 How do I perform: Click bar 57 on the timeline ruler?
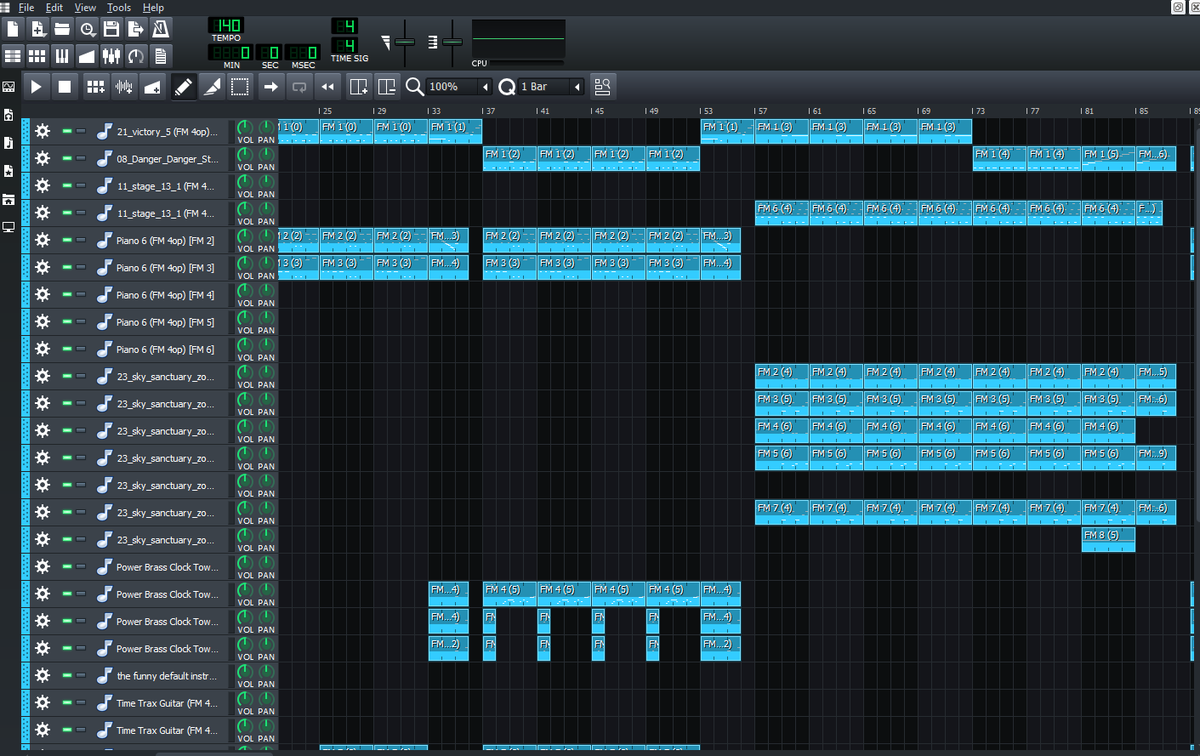point(761,110)
